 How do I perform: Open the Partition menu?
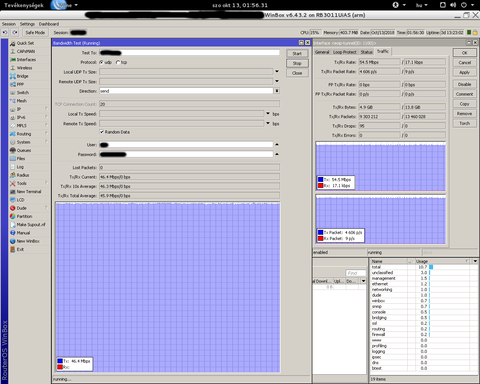(24, 216)
